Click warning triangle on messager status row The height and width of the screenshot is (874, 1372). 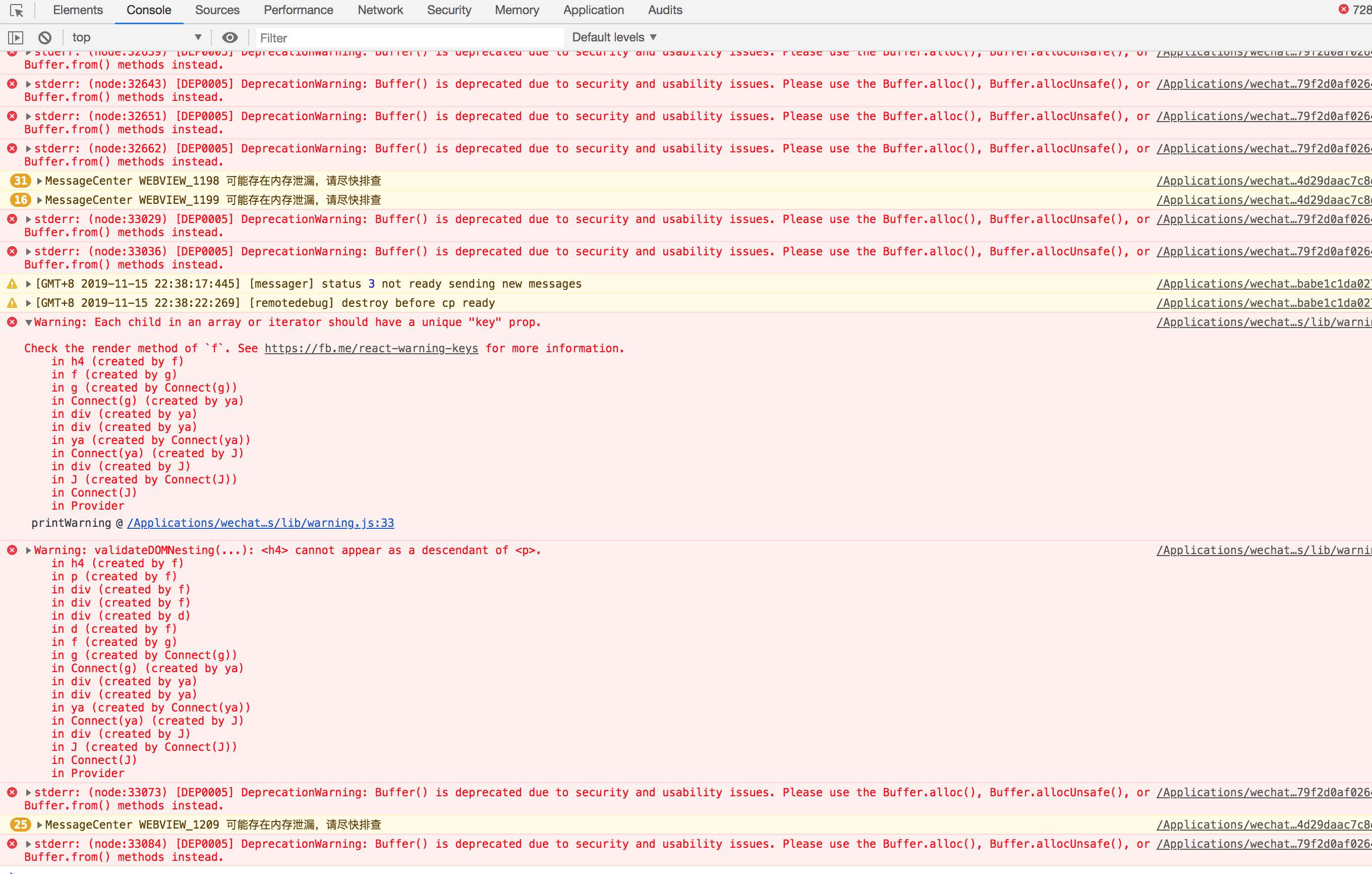12,284
